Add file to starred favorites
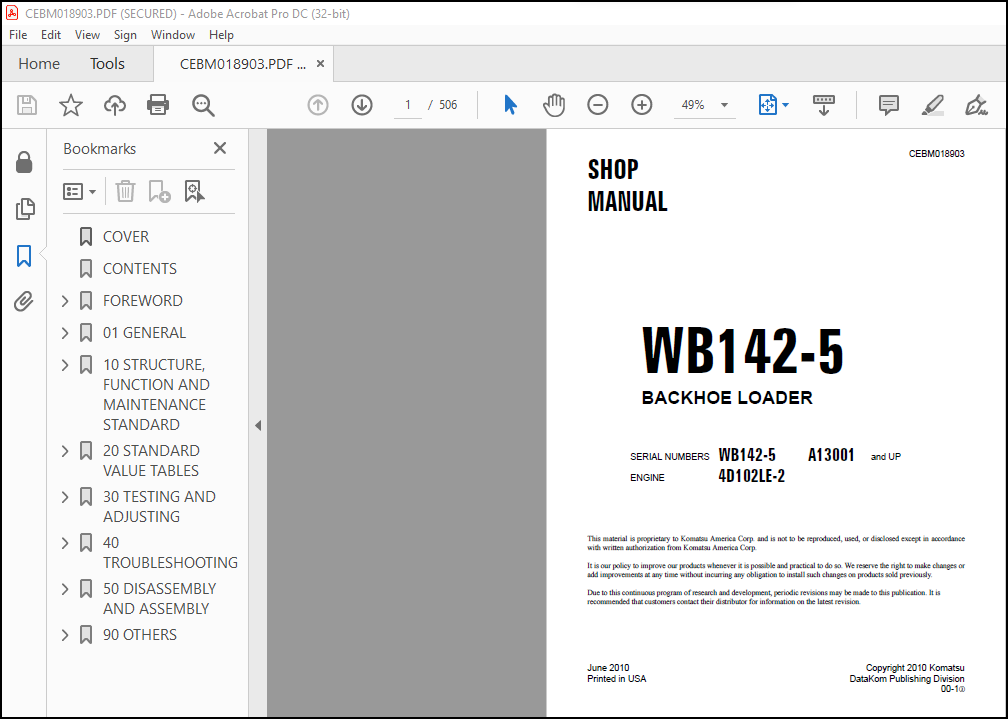 tap(71, 105)
